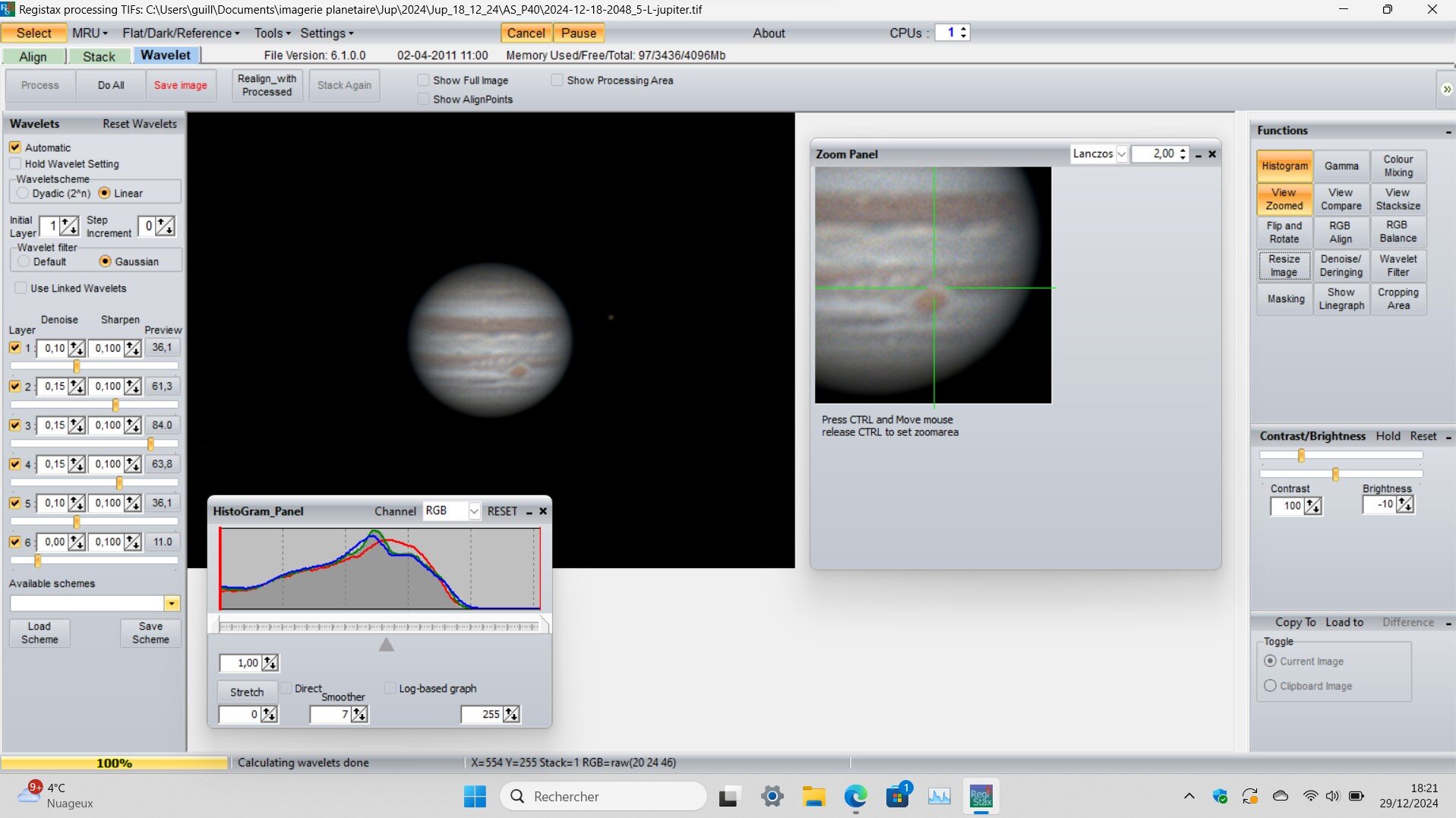The height and width of the screenshot is (818, 1456).
Task: Click the Windows Start button
Action: 475,797
